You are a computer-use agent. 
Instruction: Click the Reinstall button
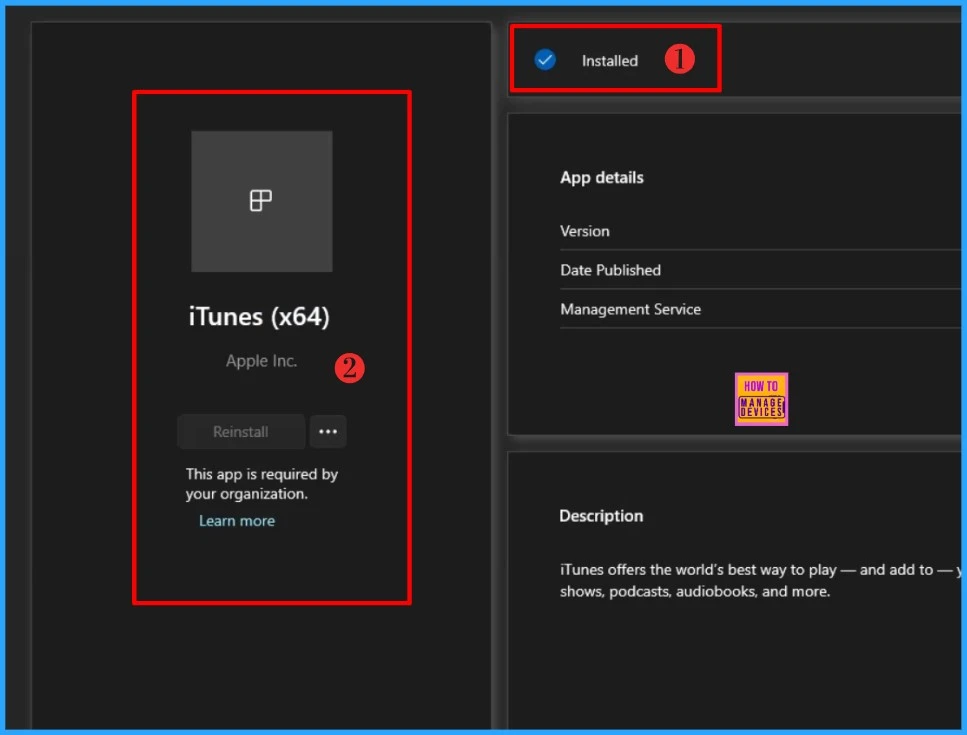click(241, 432)
